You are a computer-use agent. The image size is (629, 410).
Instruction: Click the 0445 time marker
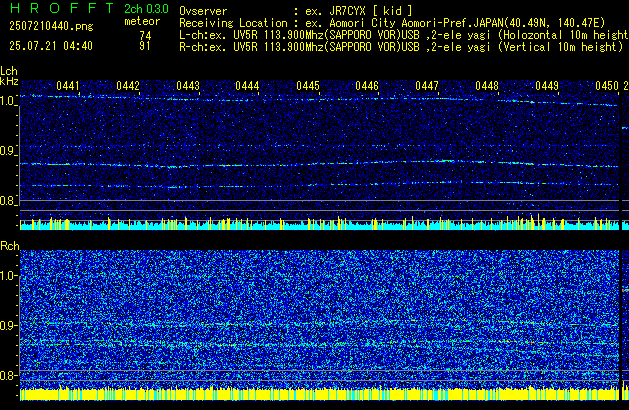click(x=308, y=86)
